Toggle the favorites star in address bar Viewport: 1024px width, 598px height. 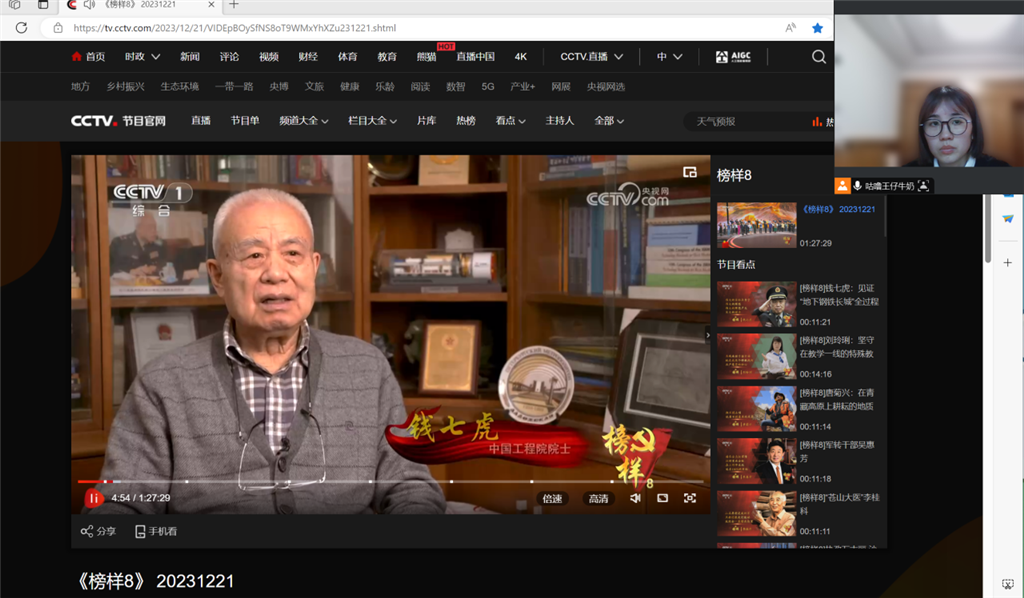pyautogui.click(x=817, y=28)
